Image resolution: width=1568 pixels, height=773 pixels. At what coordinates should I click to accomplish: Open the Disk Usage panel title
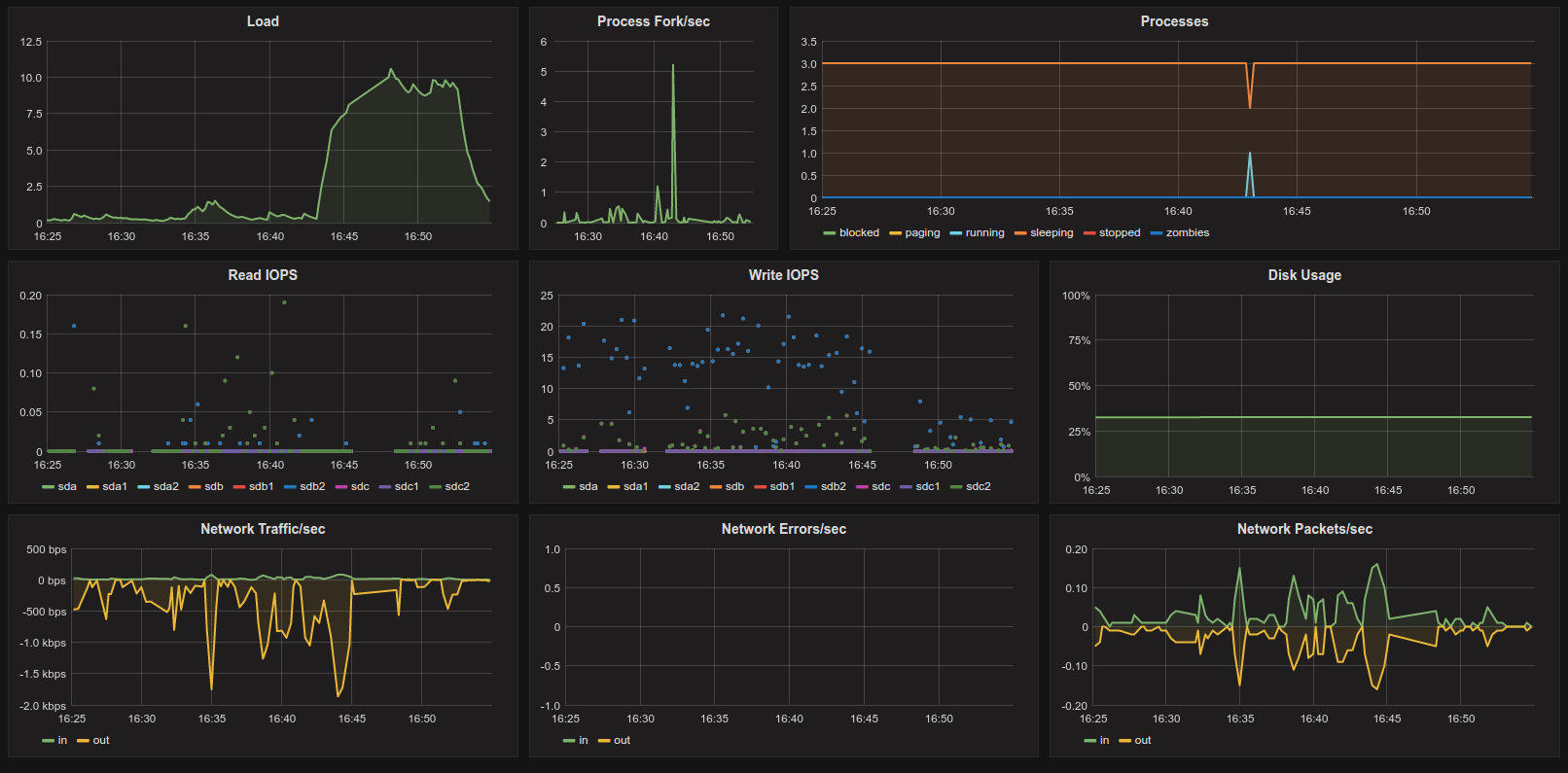(1304, 275)
